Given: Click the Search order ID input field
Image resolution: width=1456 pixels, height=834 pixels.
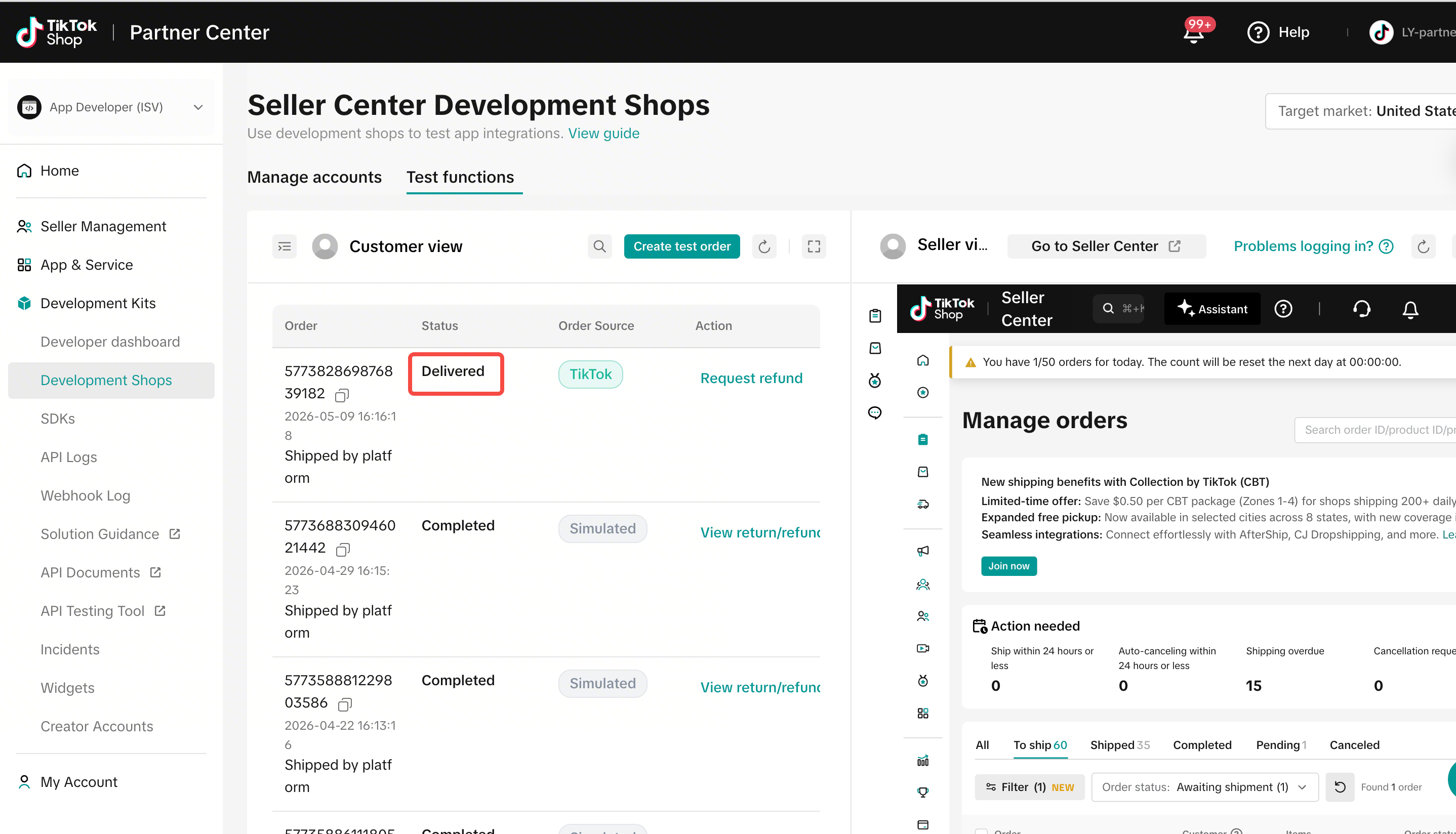Looking at the screenshot, I should (1375, 430).
